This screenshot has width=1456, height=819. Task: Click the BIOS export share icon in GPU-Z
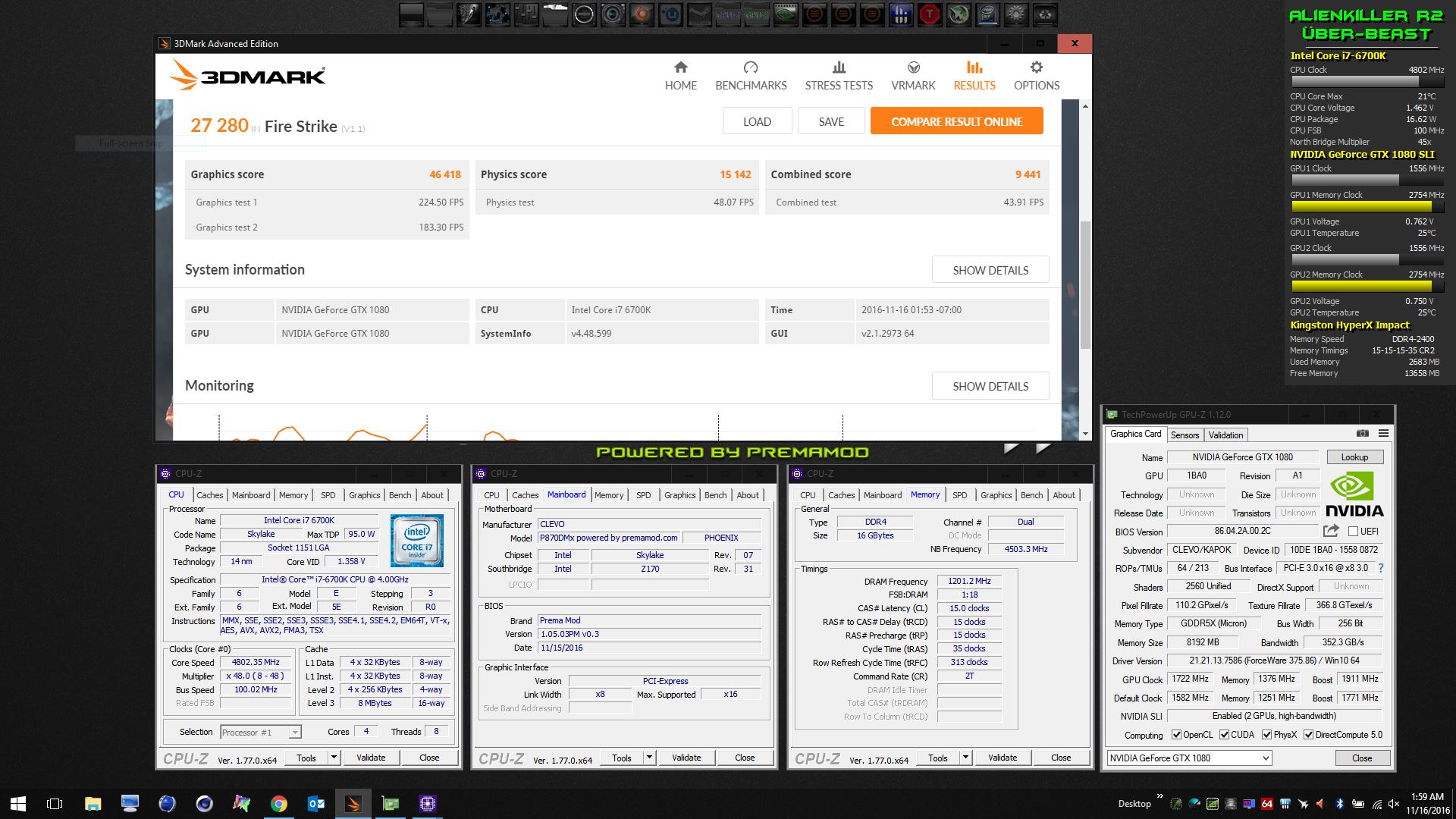click(1331, 531)
